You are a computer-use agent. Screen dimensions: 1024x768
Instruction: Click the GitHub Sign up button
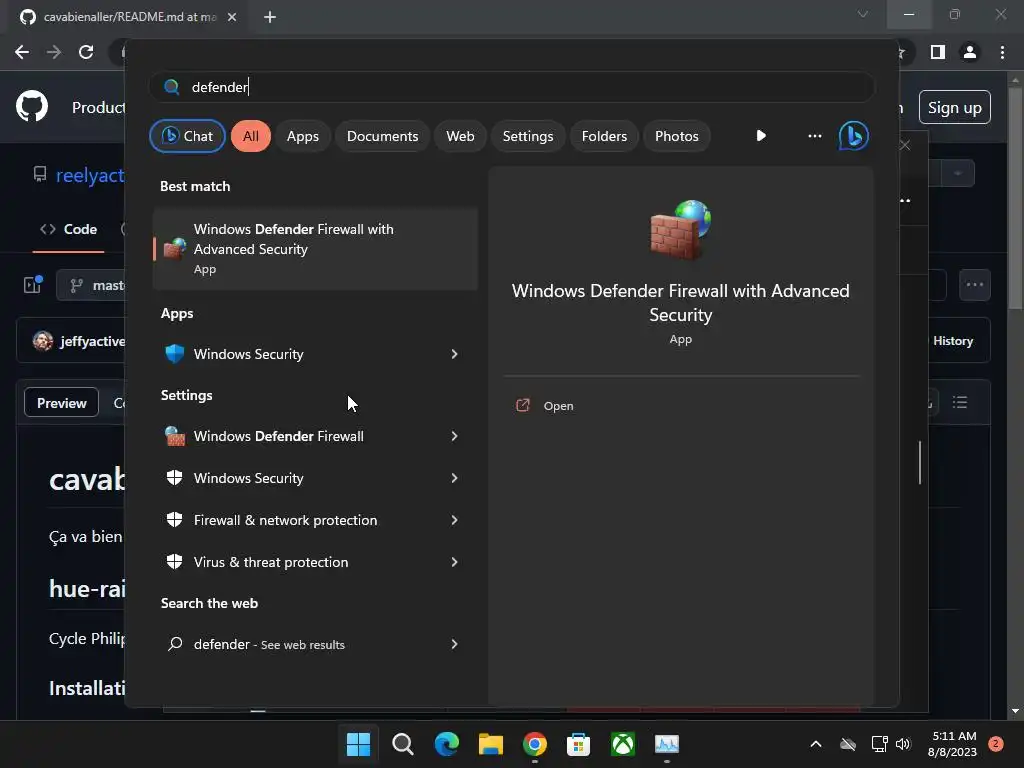pyautogui.click(x=955, y=107)
